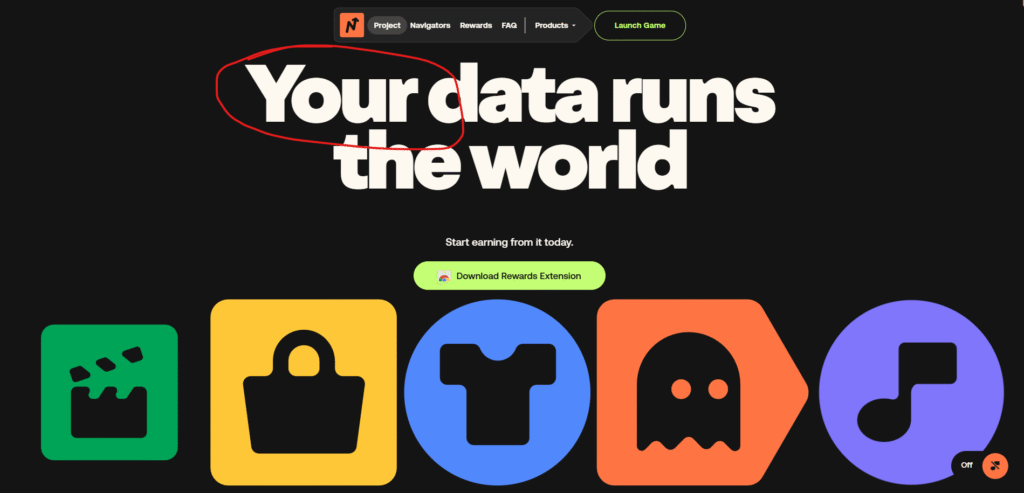Toggle the orange Off sound switch
The width and height of the screenshot is (1024, 493).
coord(995,466)
